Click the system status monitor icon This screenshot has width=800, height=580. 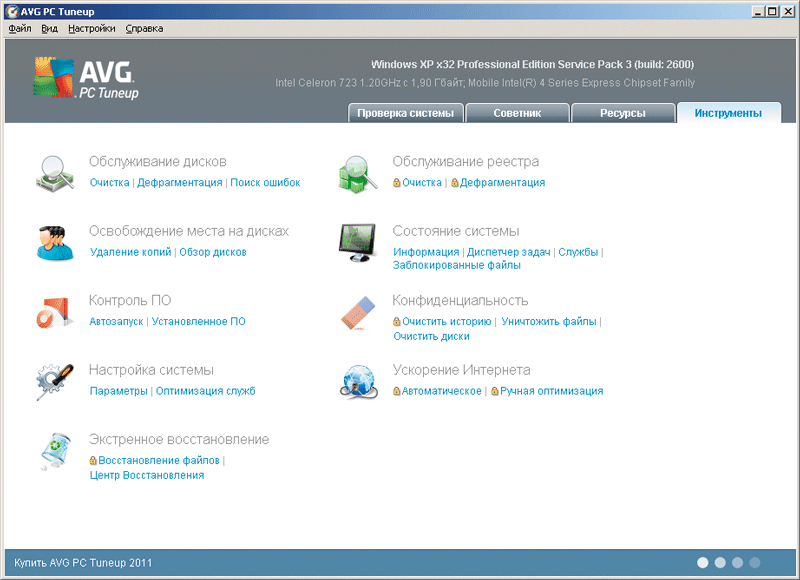(x=357, y=243)
